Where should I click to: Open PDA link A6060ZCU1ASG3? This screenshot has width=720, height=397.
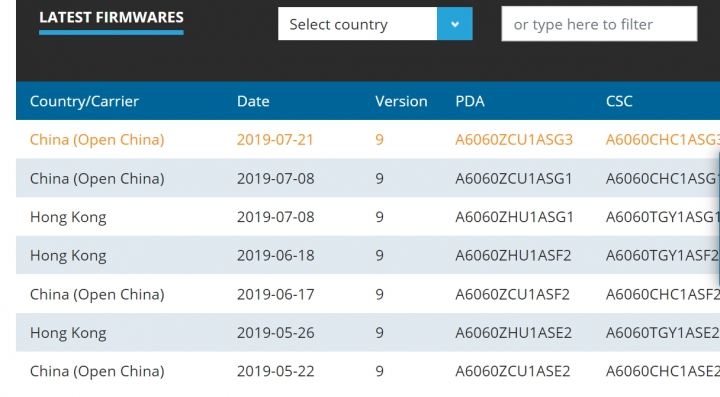click(514, 140)
